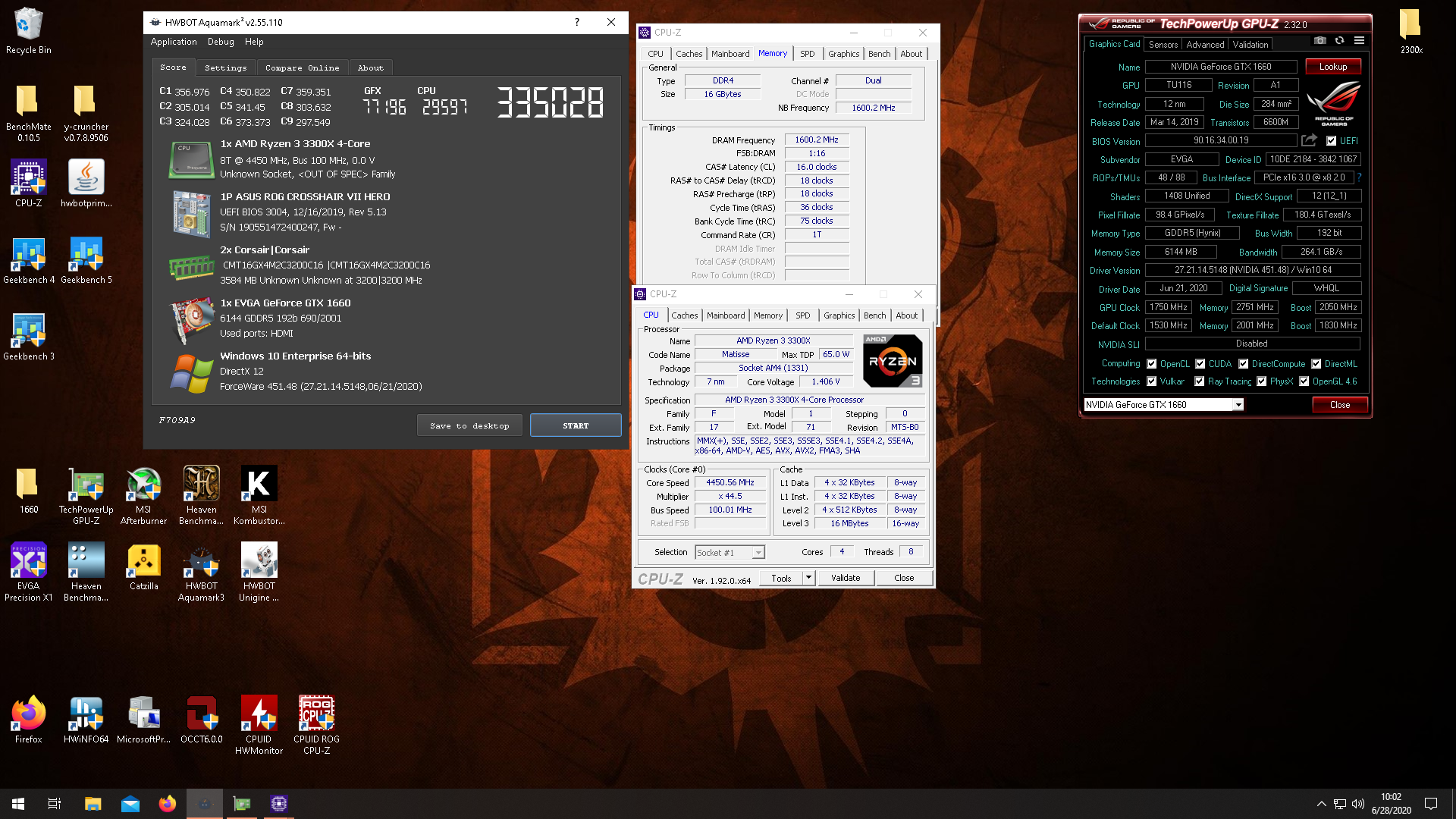Screen dimensions: 1456x819
Task: Click the GPU-Z refresh icon
Action: [1339, 40]
